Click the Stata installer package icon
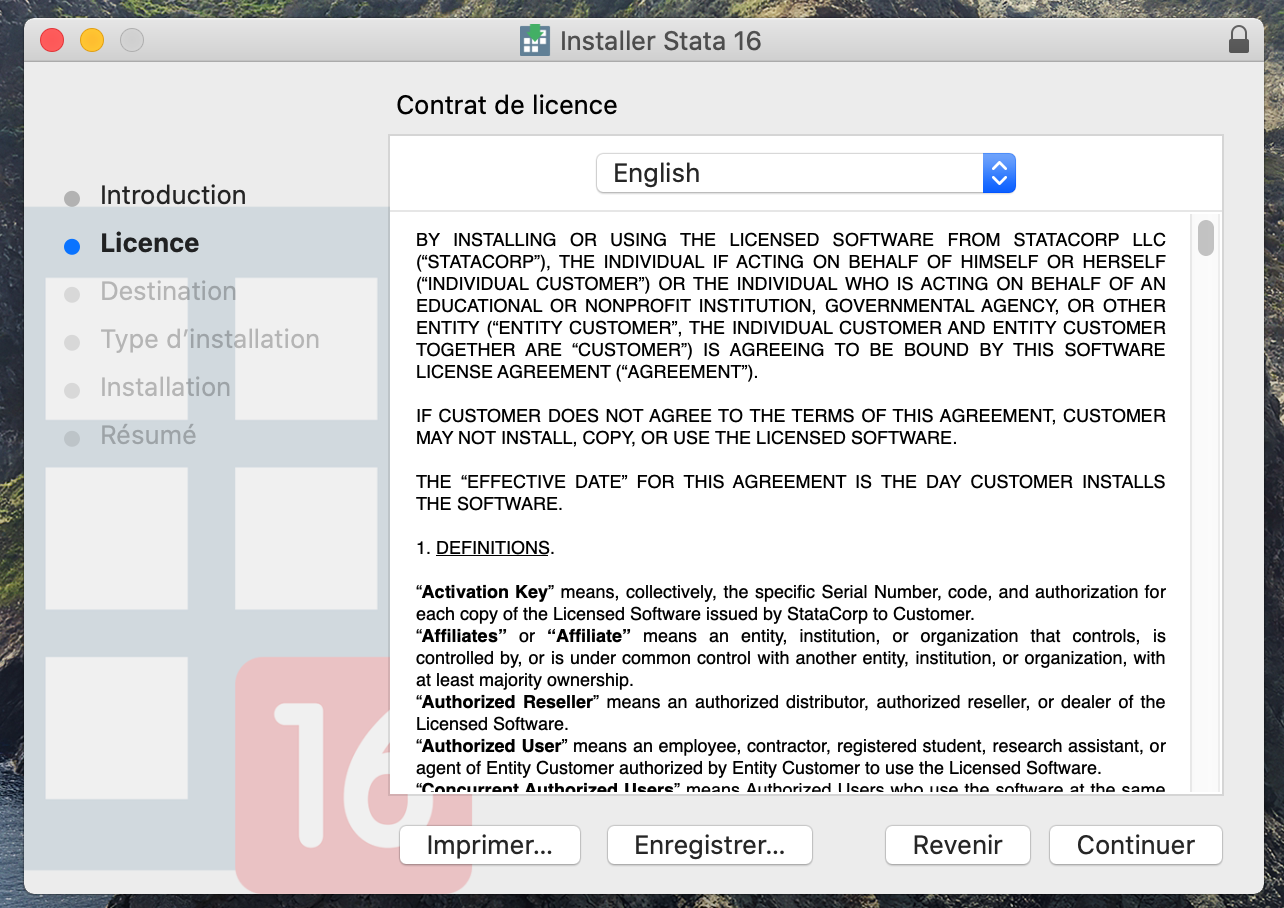 point(535,40)
